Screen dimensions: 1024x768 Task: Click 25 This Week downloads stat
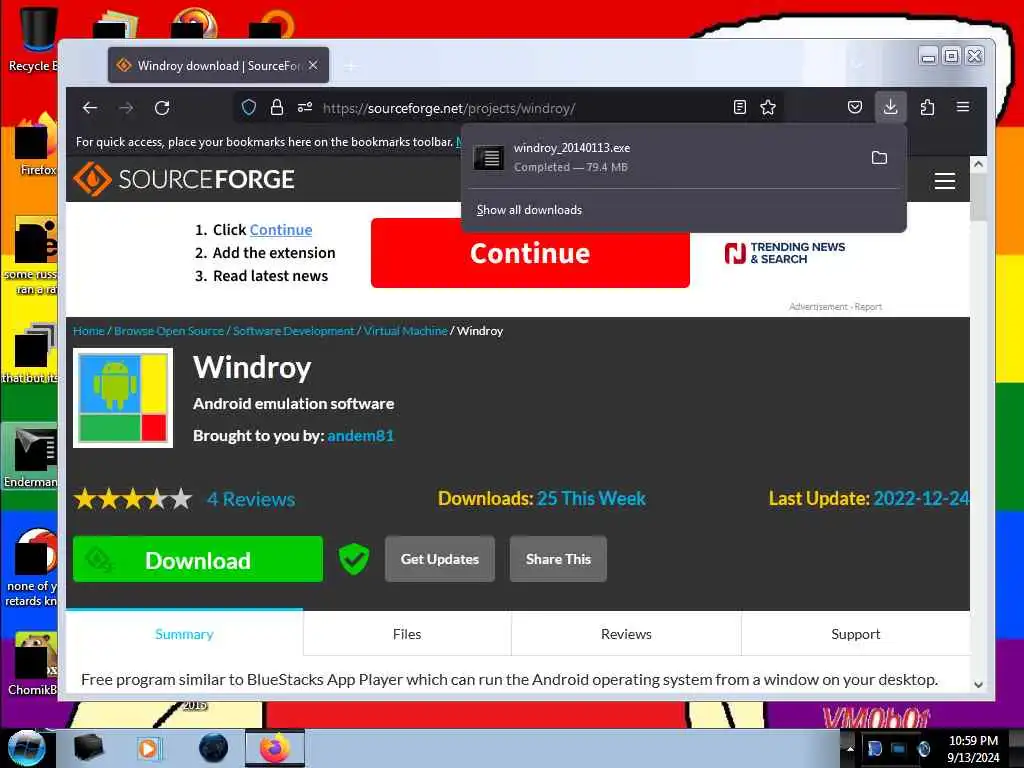[x=591, y=498]
